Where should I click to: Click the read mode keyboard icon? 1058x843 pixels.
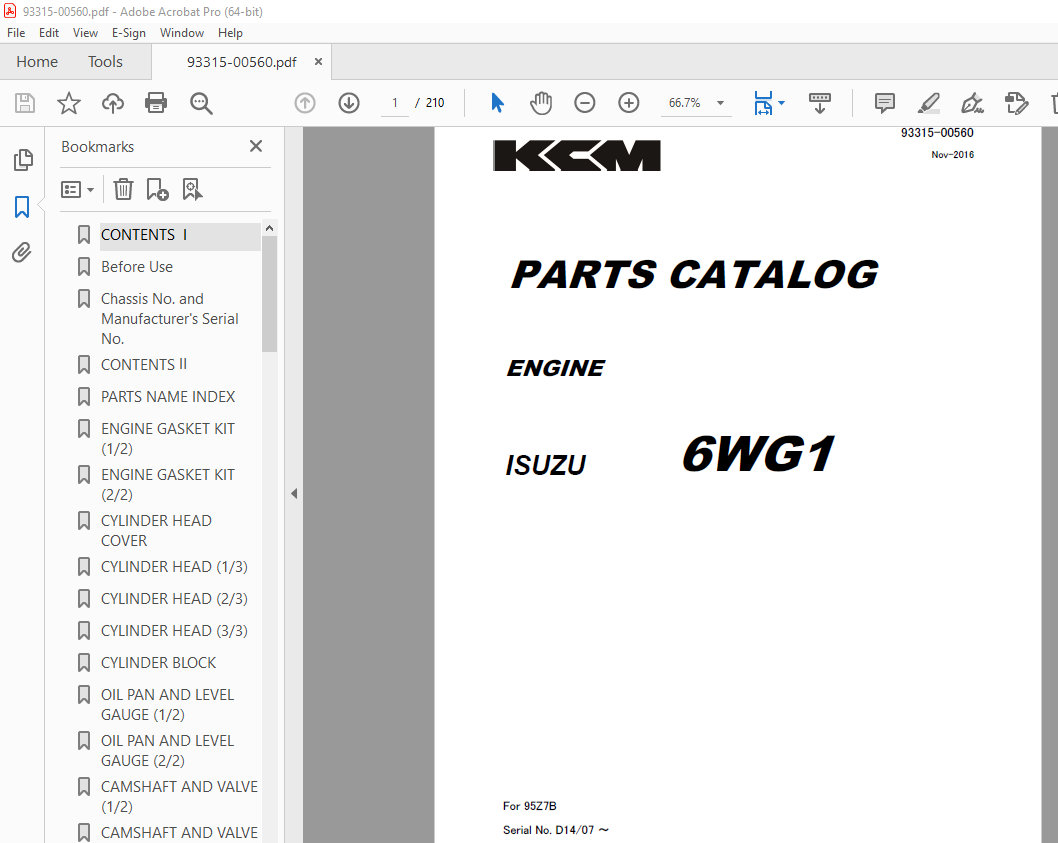pos(820,103)
